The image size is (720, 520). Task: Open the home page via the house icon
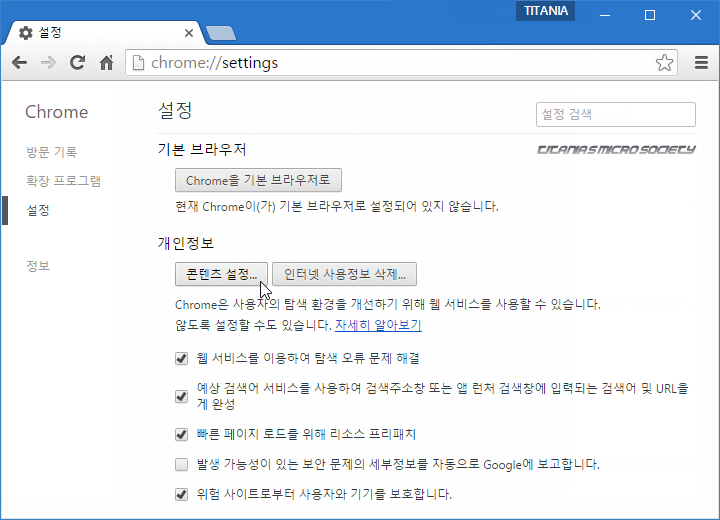click(x=107, y=62)
